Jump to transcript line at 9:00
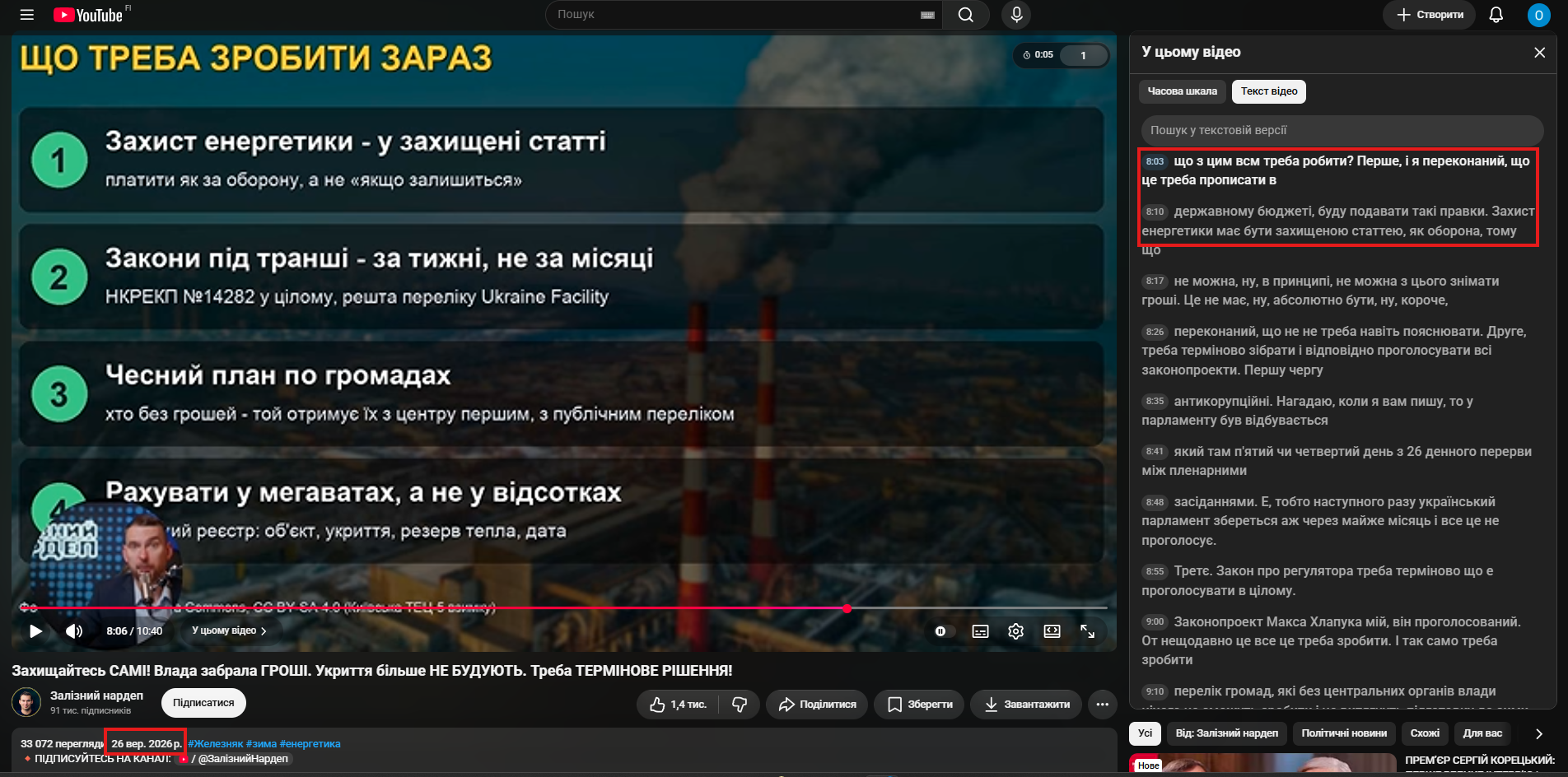 (1339, 640)
